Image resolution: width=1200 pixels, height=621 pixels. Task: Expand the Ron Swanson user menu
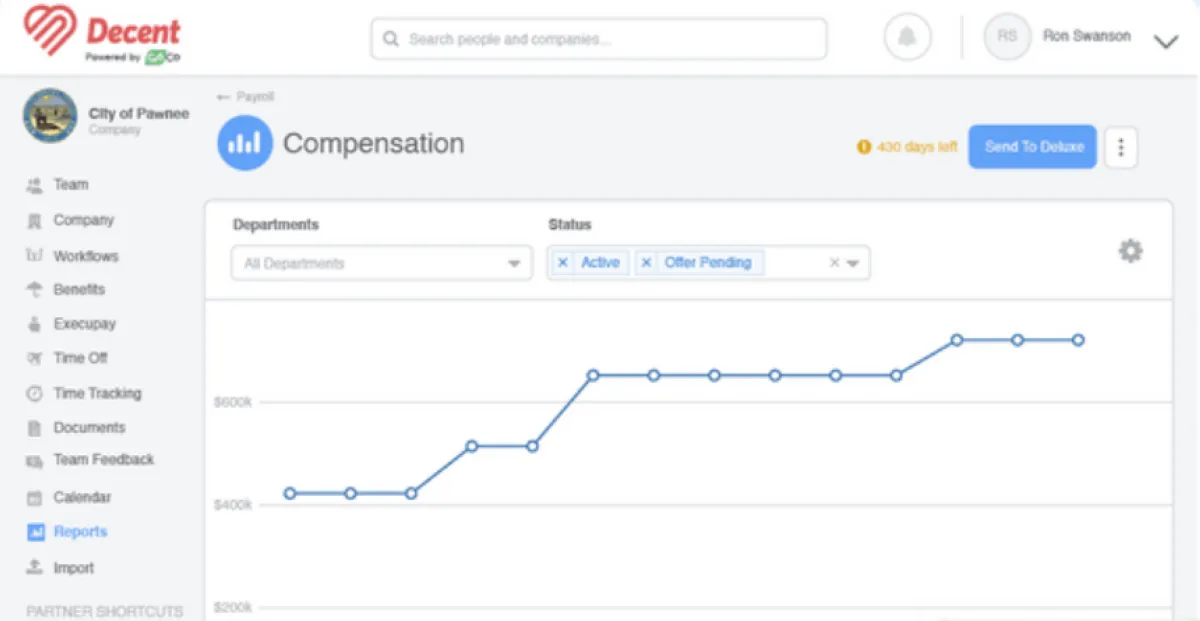(x=1166, y=42)
